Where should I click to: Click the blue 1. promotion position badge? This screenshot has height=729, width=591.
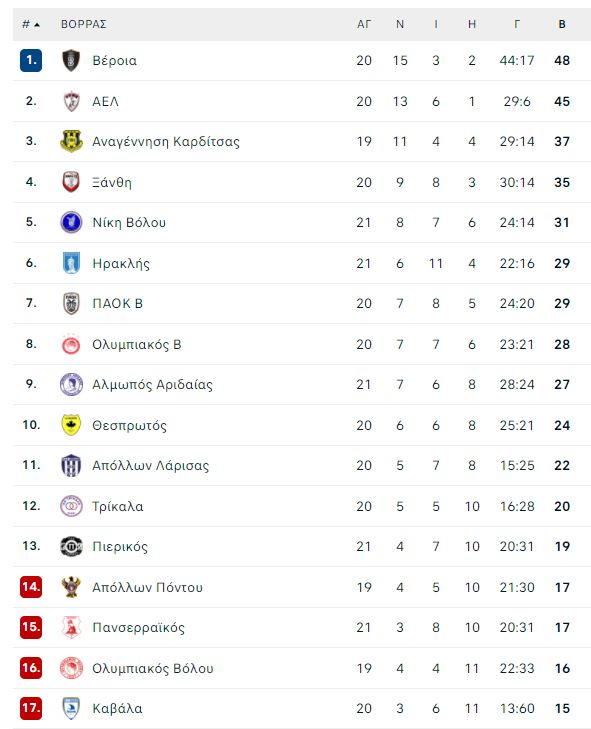tap(31, 60)
